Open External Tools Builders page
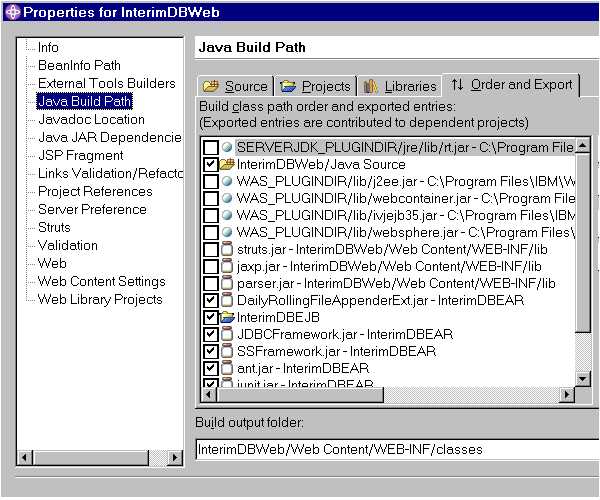The width and height of the screenshot is (600, 500). coord(107,83)
